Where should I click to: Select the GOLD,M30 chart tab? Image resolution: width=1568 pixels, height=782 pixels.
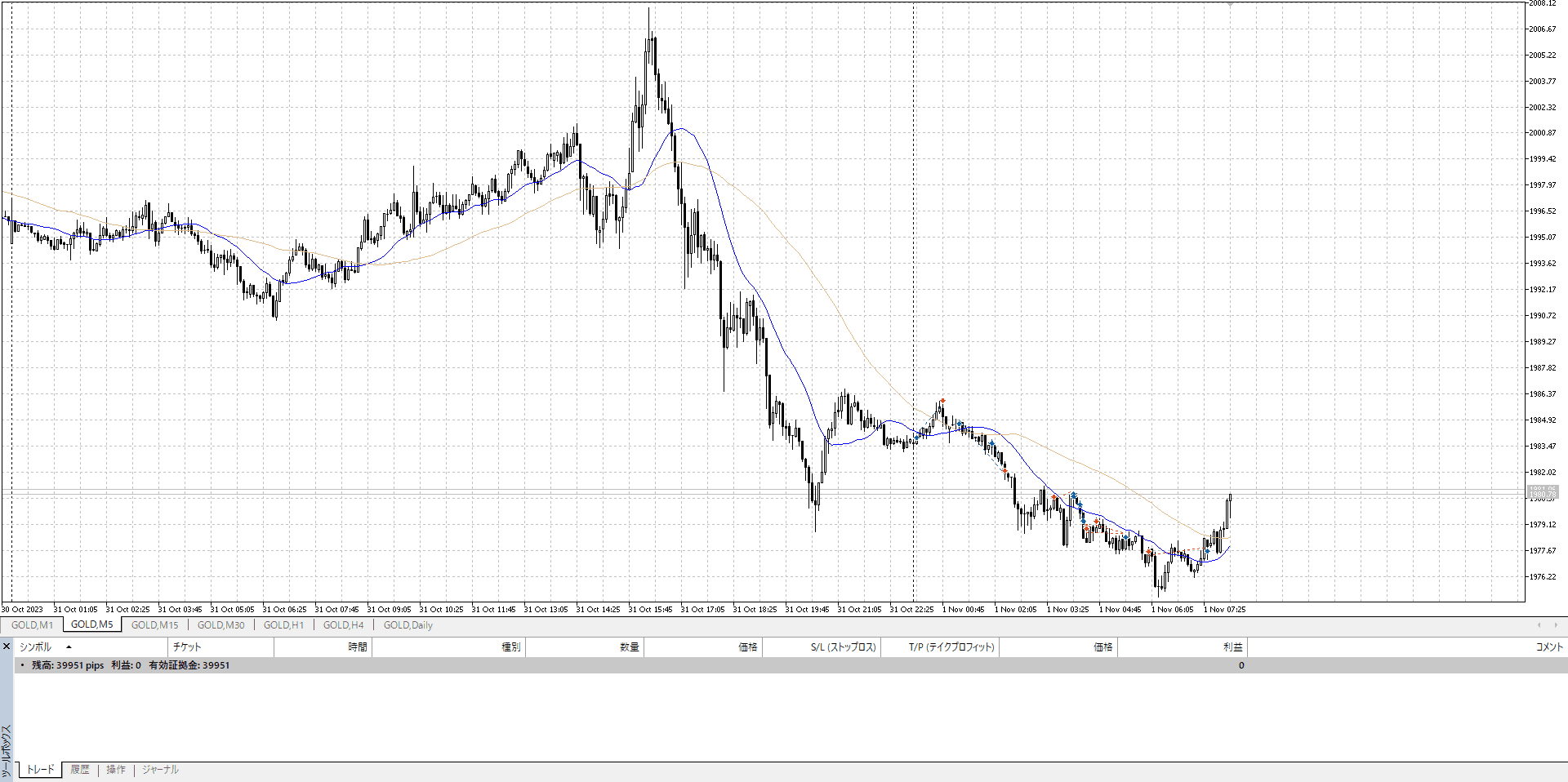coord(220,625)
